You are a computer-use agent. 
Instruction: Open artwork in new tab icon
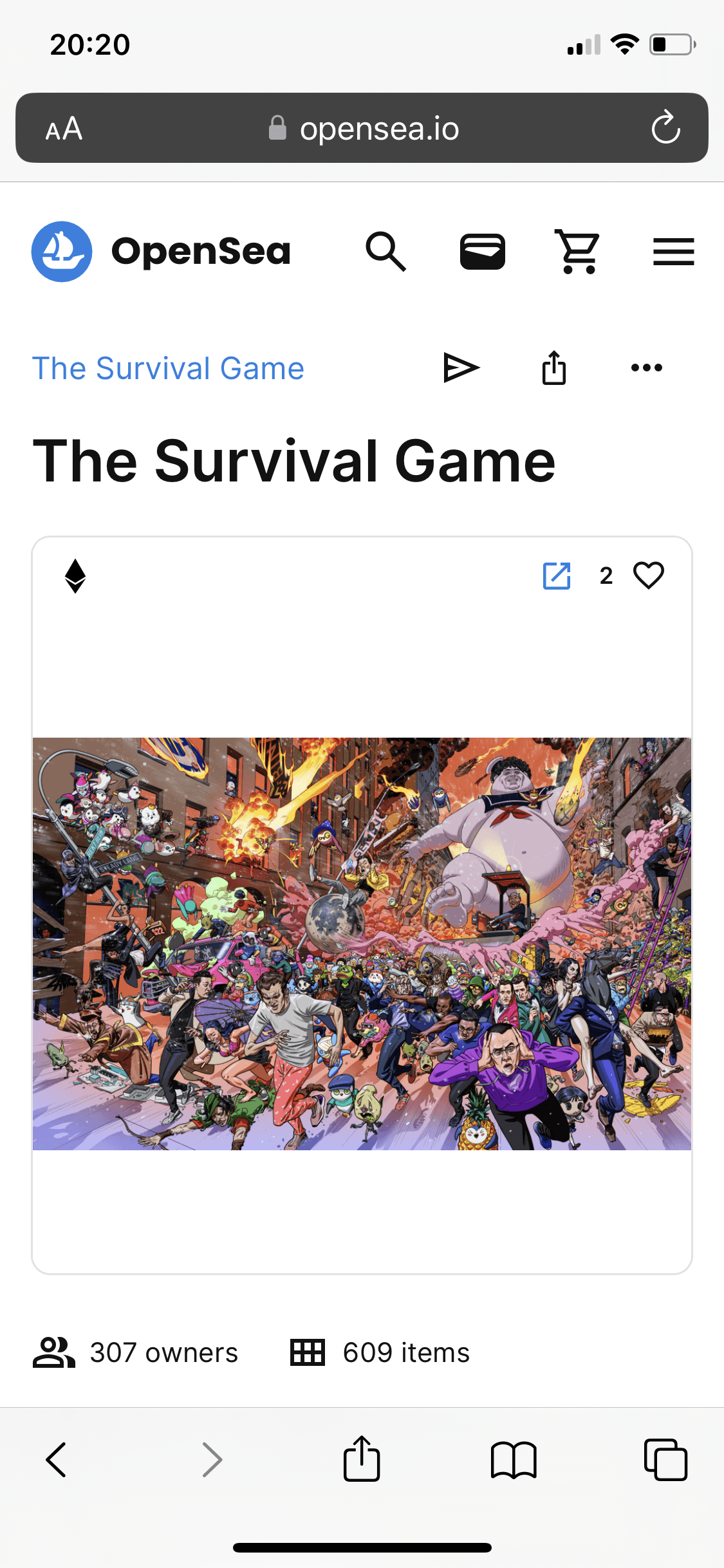click(x=557, y=575)
